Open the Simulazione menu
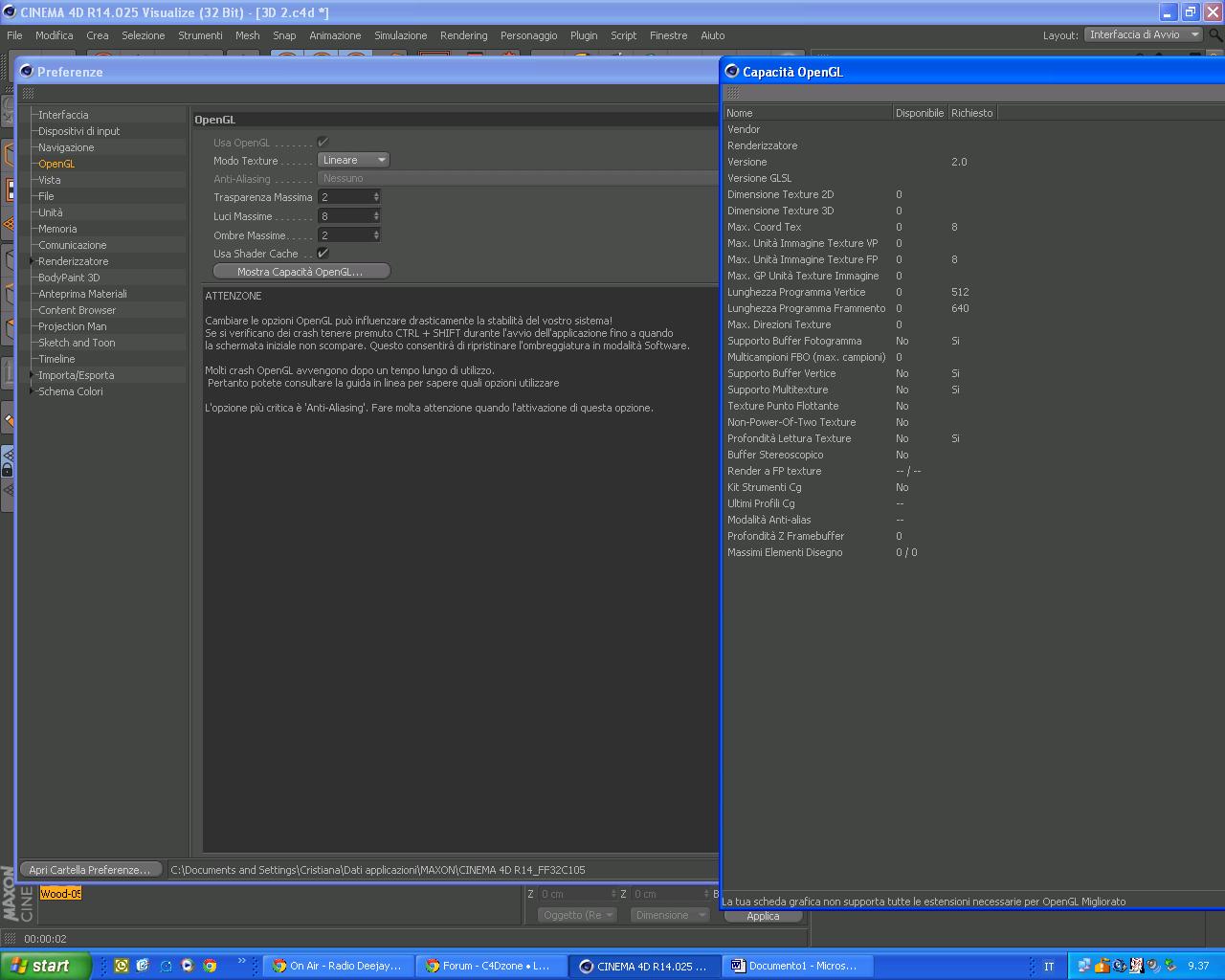Image resolution: width=1225 pixels, height=980 pixels. [401, 35]
